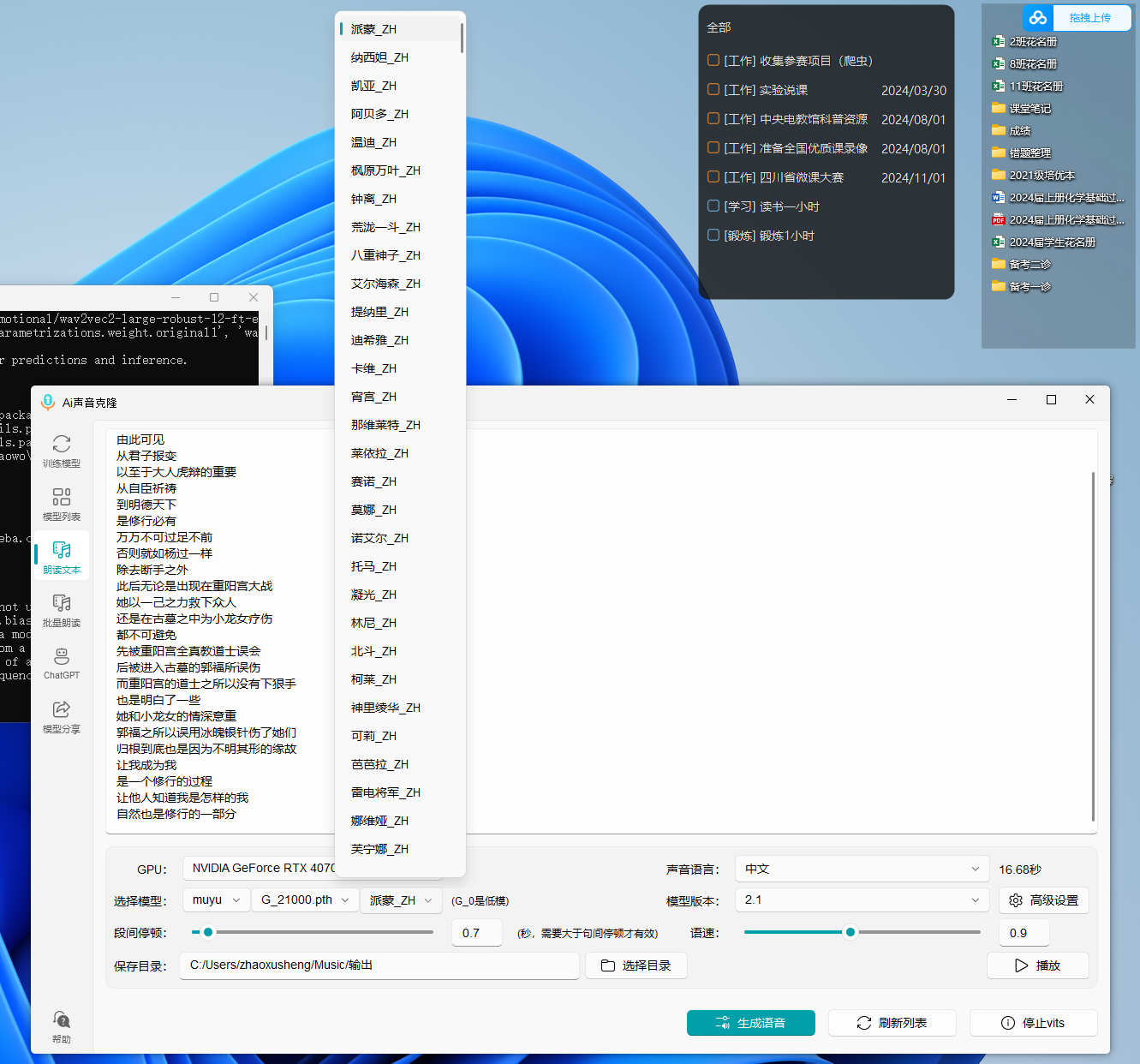
Task: Click the 保存目录 path input field
Action: click(379, 965)
